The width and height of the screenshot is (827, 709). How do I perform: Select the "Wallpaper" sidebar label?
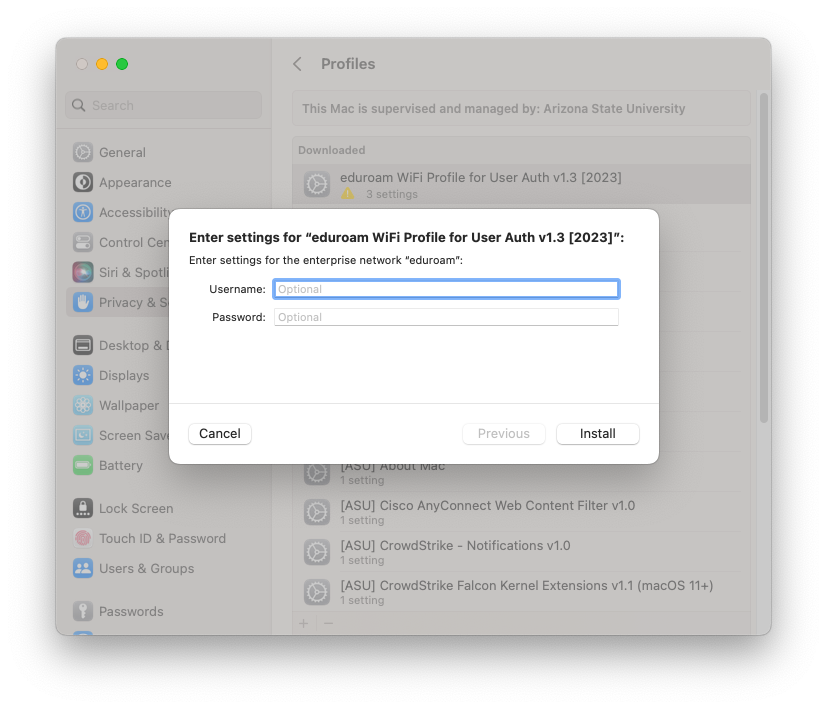(129, 406)
